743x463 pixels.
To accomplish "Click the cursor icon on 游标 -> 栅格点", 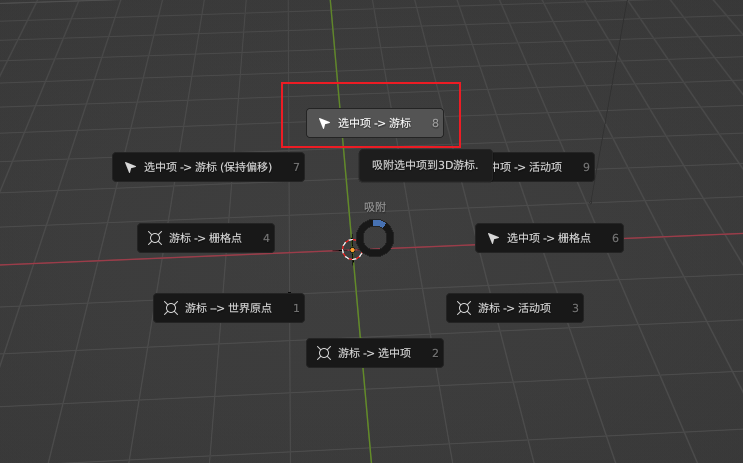I will coord(155,238).
